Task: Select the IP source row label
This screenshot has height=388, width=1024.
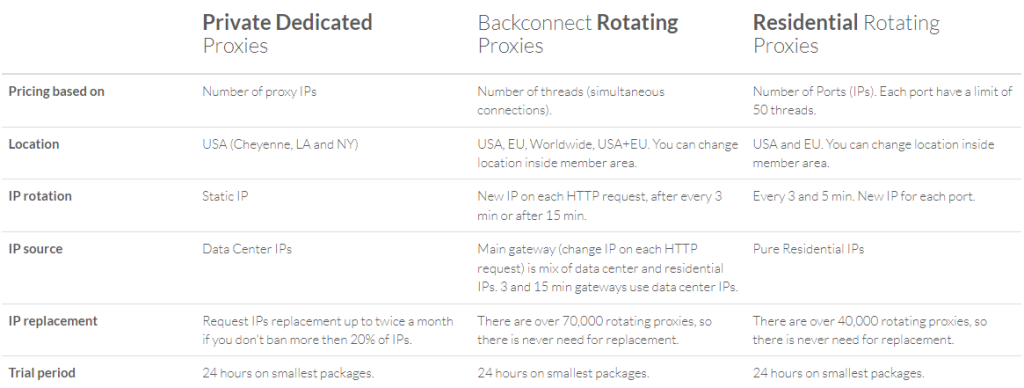Action: click(35, 249)
